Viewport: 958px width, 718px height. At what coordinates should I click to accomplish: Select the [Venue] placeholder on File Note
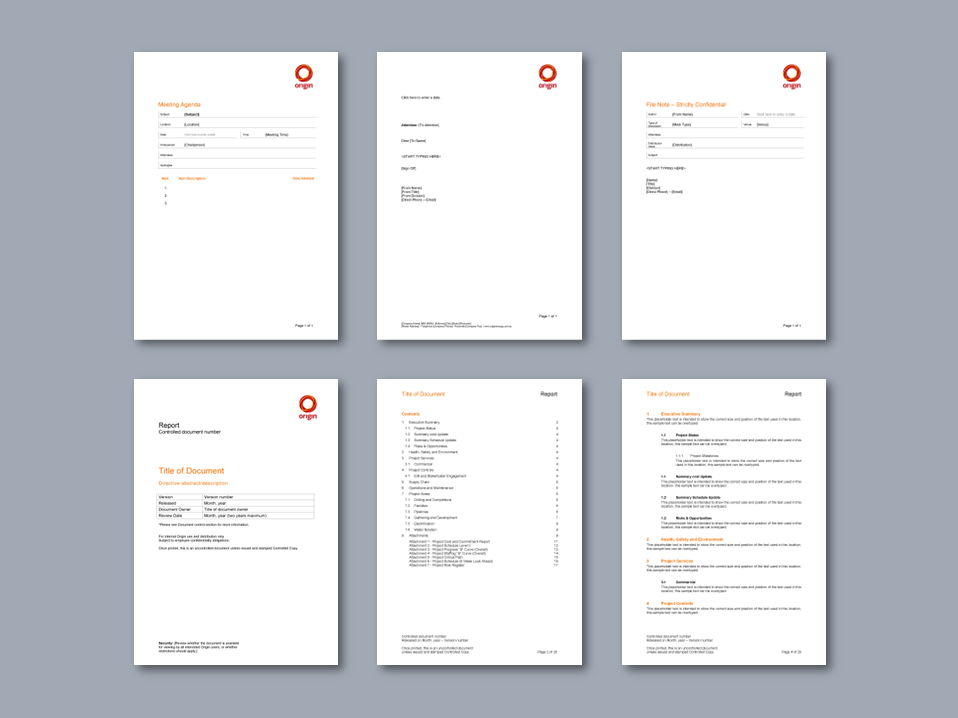point(763,124)
